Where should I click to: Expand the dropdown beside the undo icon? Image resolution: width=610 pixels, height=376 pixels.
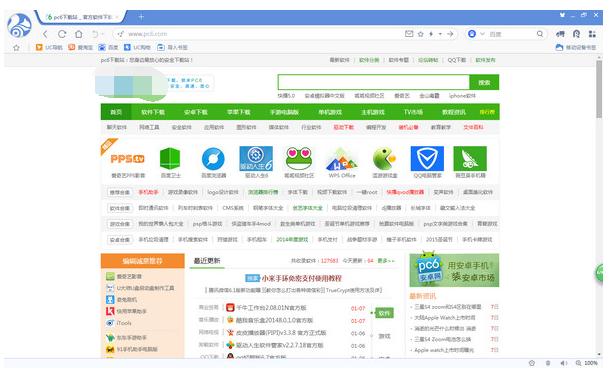[103, 34]
